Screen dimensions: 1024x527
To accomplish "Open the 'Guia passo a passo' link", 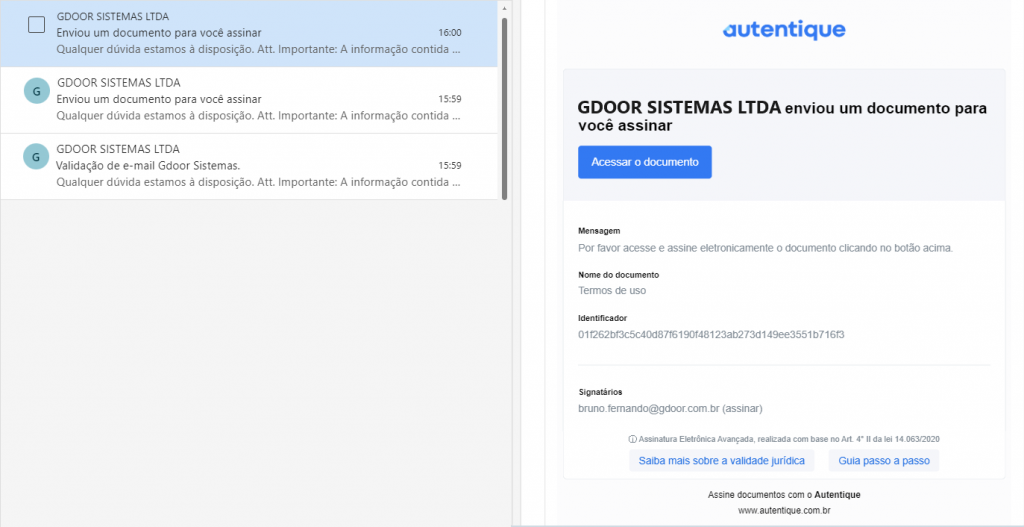I will pyautogui.click(x=884, y=460).
